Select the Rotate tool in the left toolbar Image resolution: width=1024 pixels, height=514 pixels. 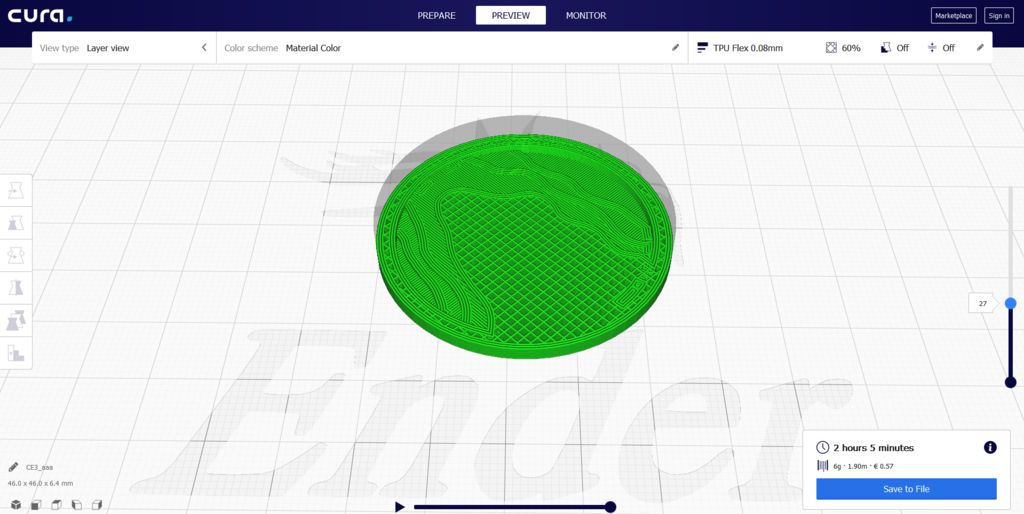pyautogui.click(x=16, y=255)
